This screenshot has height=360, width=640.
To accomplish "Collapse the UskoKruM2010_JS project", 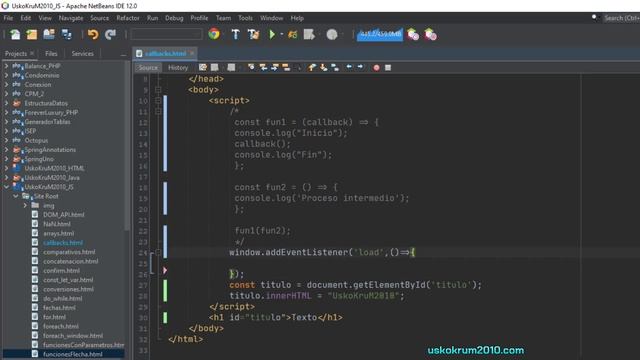I will pyautogui.click(x=6, y=187).
